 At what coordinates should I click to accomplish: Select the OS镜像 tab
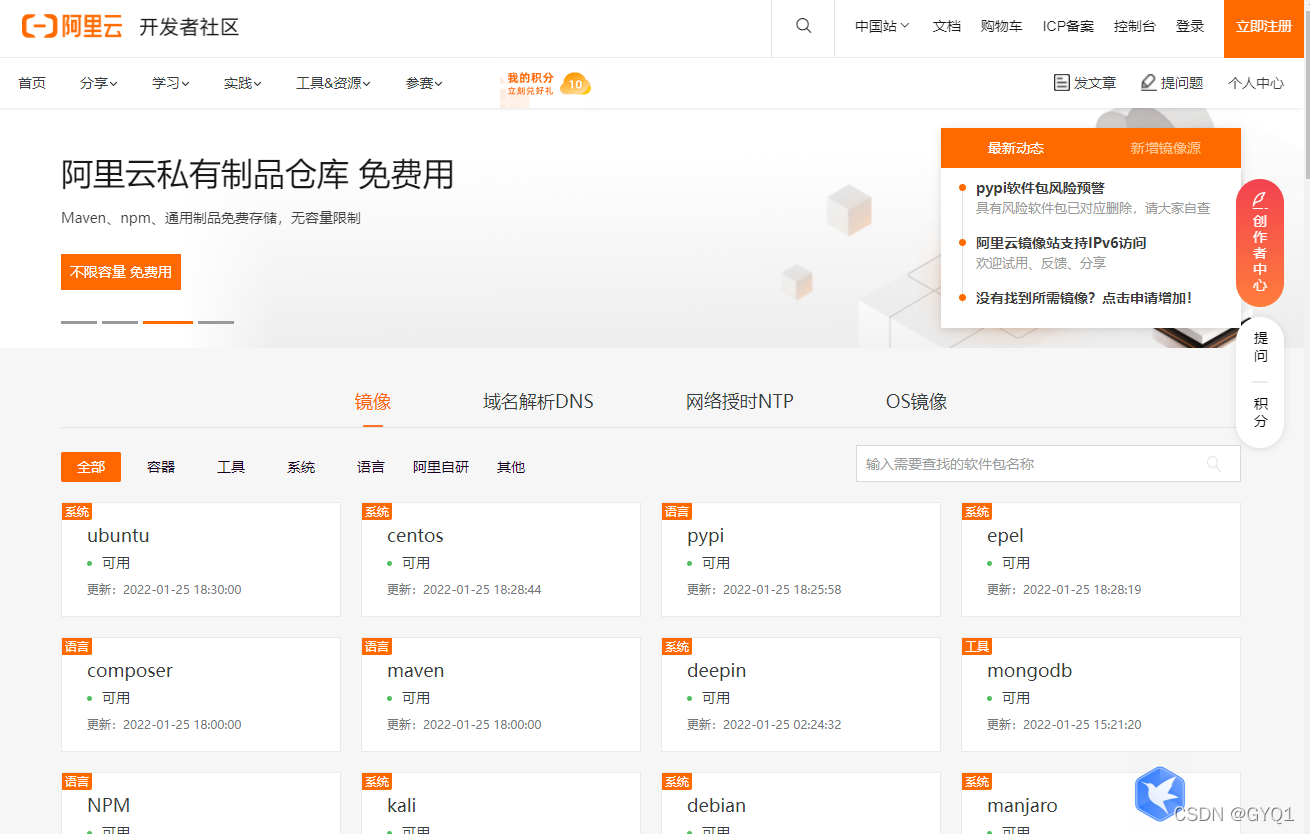pyautogui.click(x=917, y=402)
